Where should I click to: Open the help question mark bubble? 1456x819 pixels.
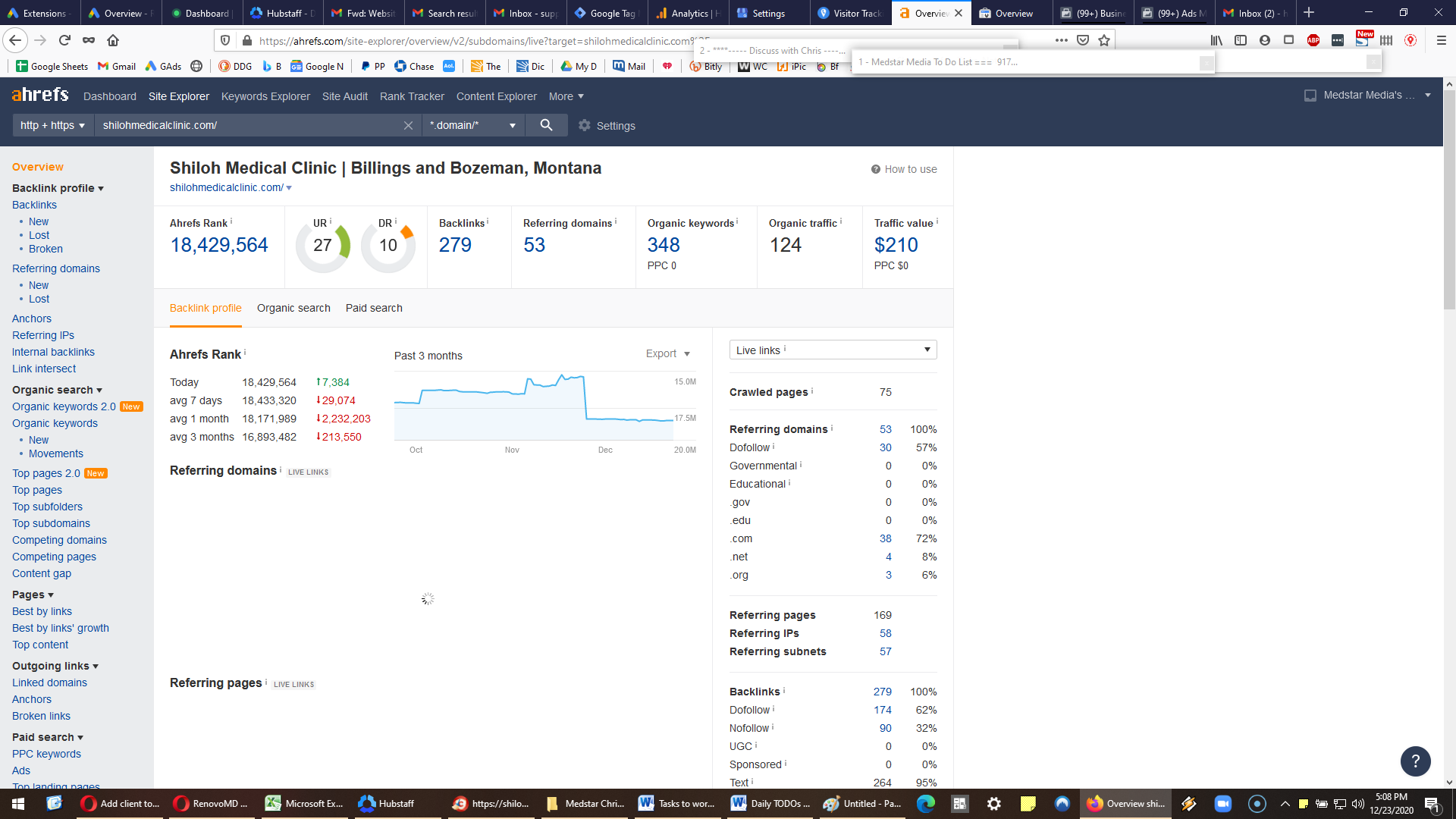tap(1415, 761)
